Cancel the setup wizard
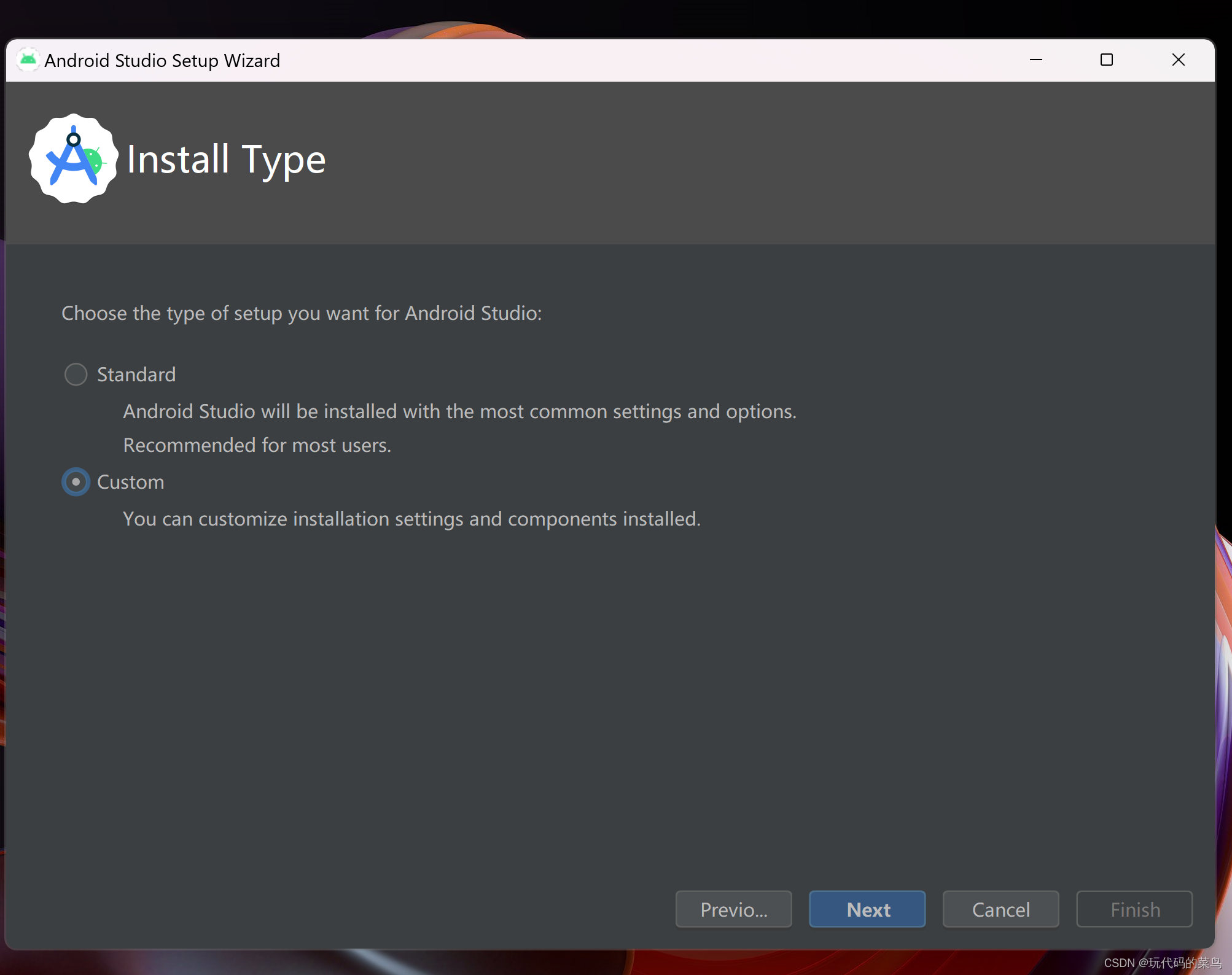 [x=1000, y=909]
